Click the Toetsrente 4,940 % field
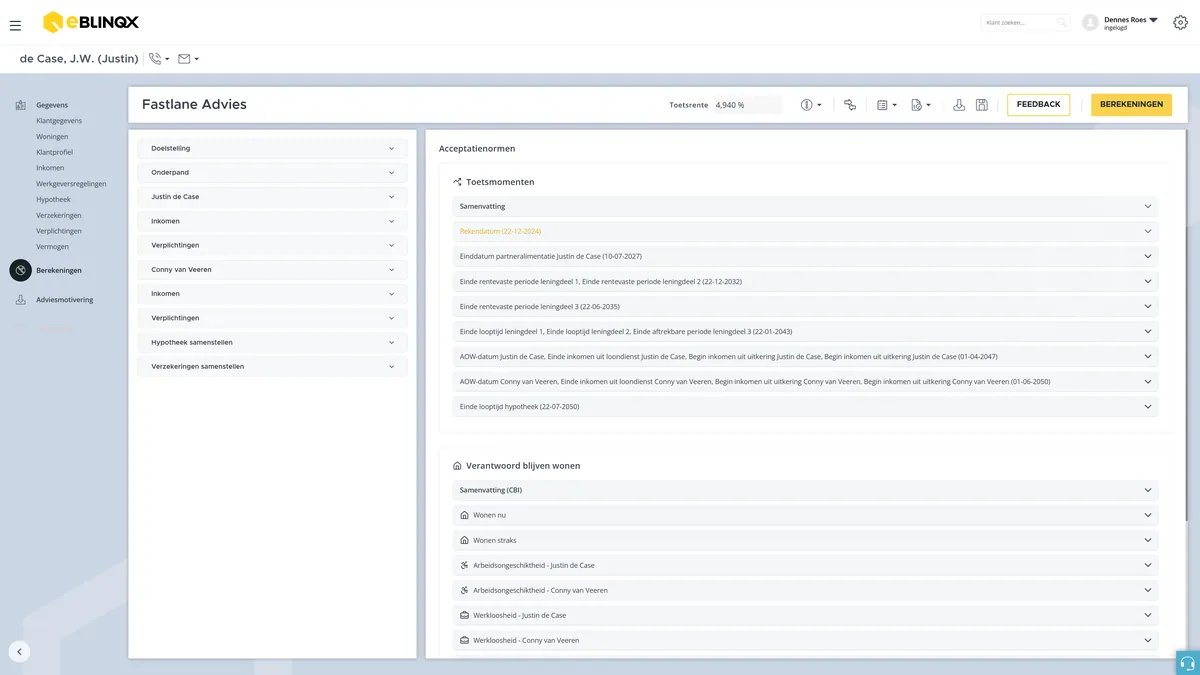Viewport: 1200px width, 675px height. (x=747, y=105)
